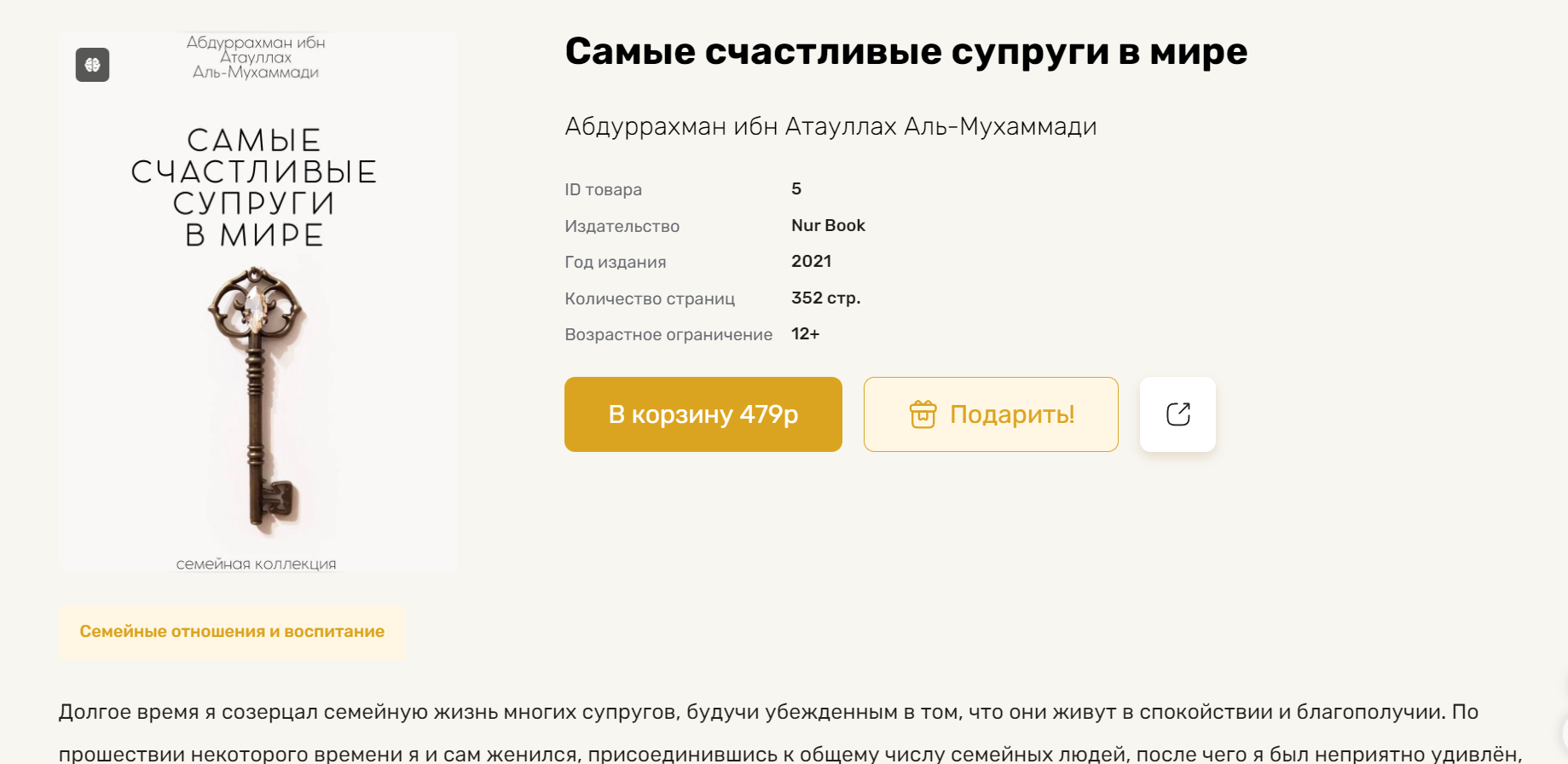Screen dimensions: 1568x764
Task: Click the gift box icon inside Подарить button
Action: (x=924, y=414)
